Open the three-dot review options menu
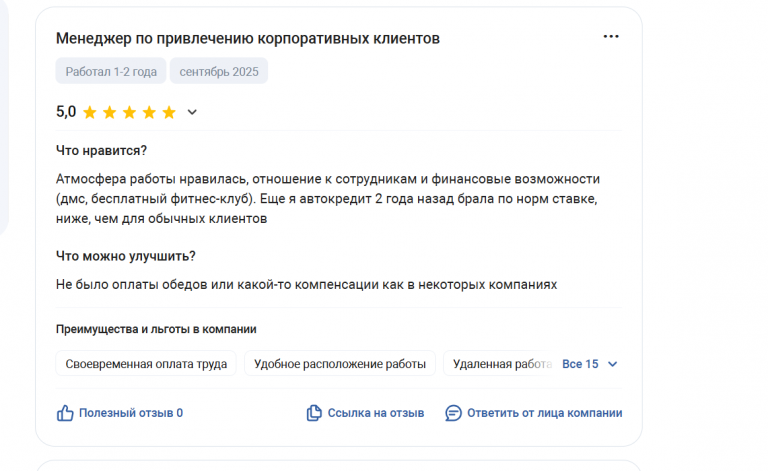 (611, 37)
